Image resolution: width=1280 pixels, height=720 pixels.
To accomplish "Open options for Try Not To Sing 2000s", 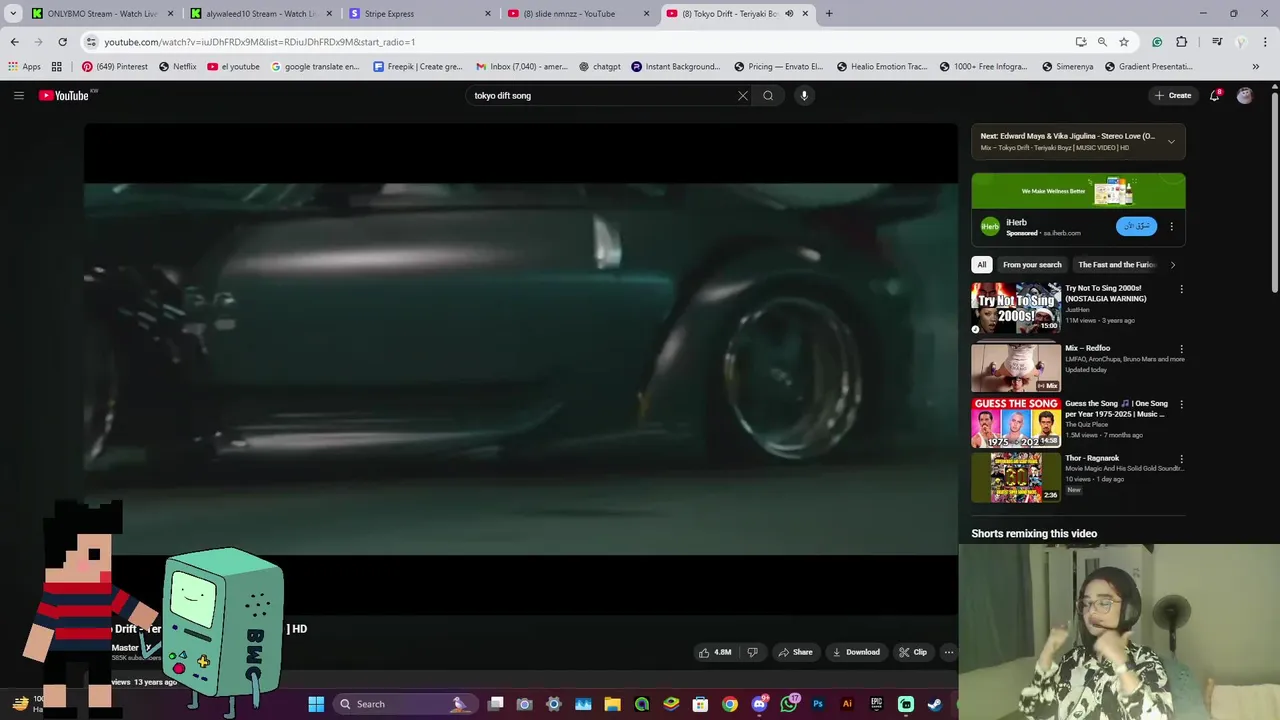I will [x=1181, y=290].
